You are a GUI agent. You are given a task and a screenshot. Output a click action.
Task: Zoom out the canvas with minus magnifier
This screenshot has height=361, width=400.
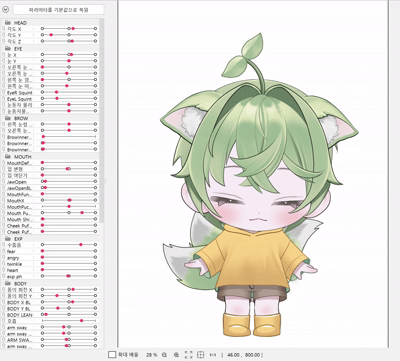coord(164,355)
